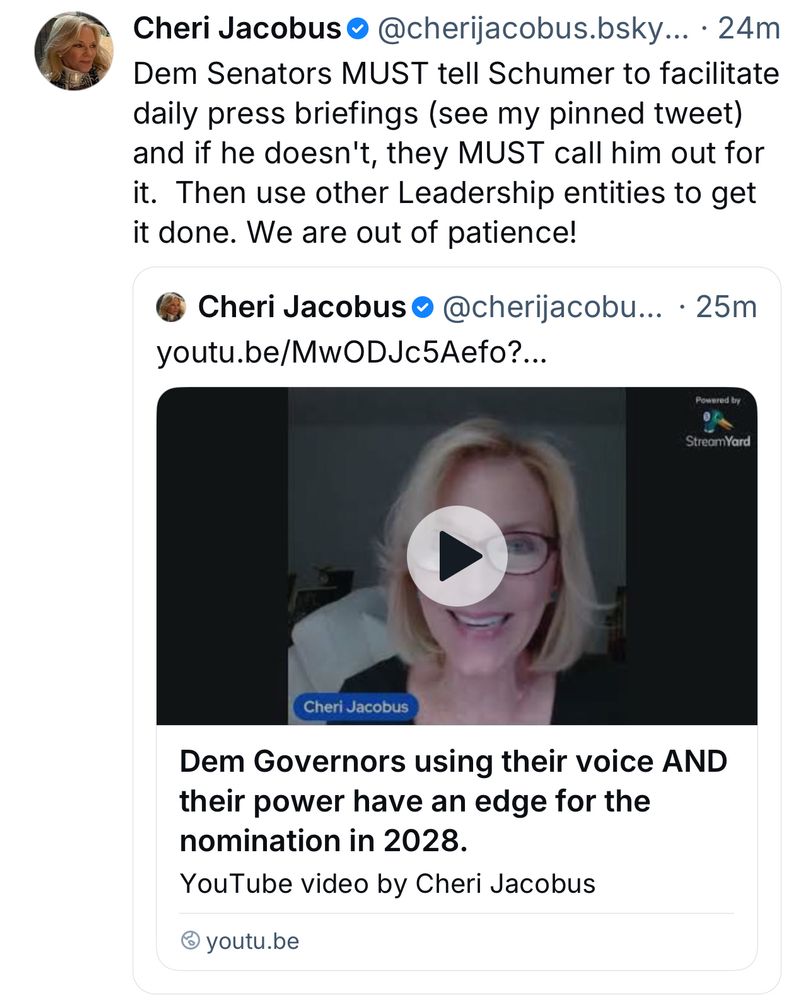Image resolution: width=810 pixels, height=1000 pixels.
Task: Open the youtu.be/MwODJc5Aefo link
Action: click(351, 351)
